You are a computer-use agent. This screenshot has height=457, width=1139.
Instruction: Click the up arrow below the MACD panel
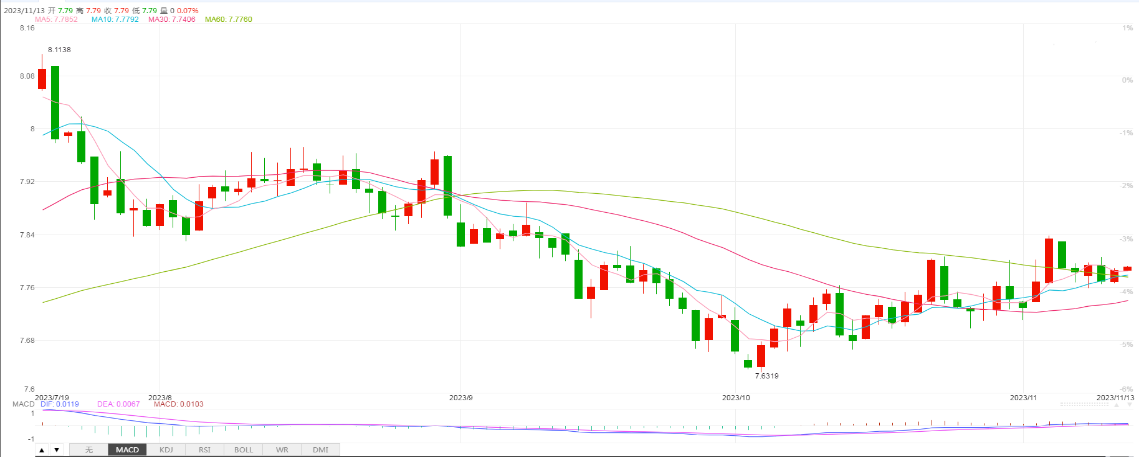pyautogui.click(x=42, y=451)
